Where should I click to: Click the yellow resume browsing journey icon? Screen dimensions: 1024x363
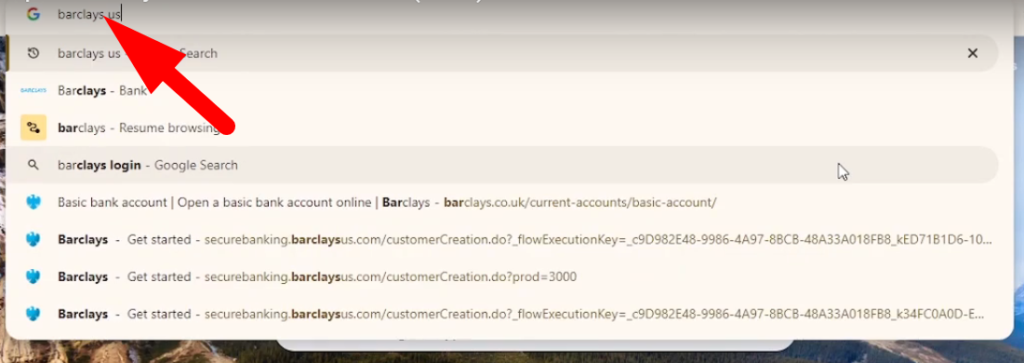coord(33,128)
